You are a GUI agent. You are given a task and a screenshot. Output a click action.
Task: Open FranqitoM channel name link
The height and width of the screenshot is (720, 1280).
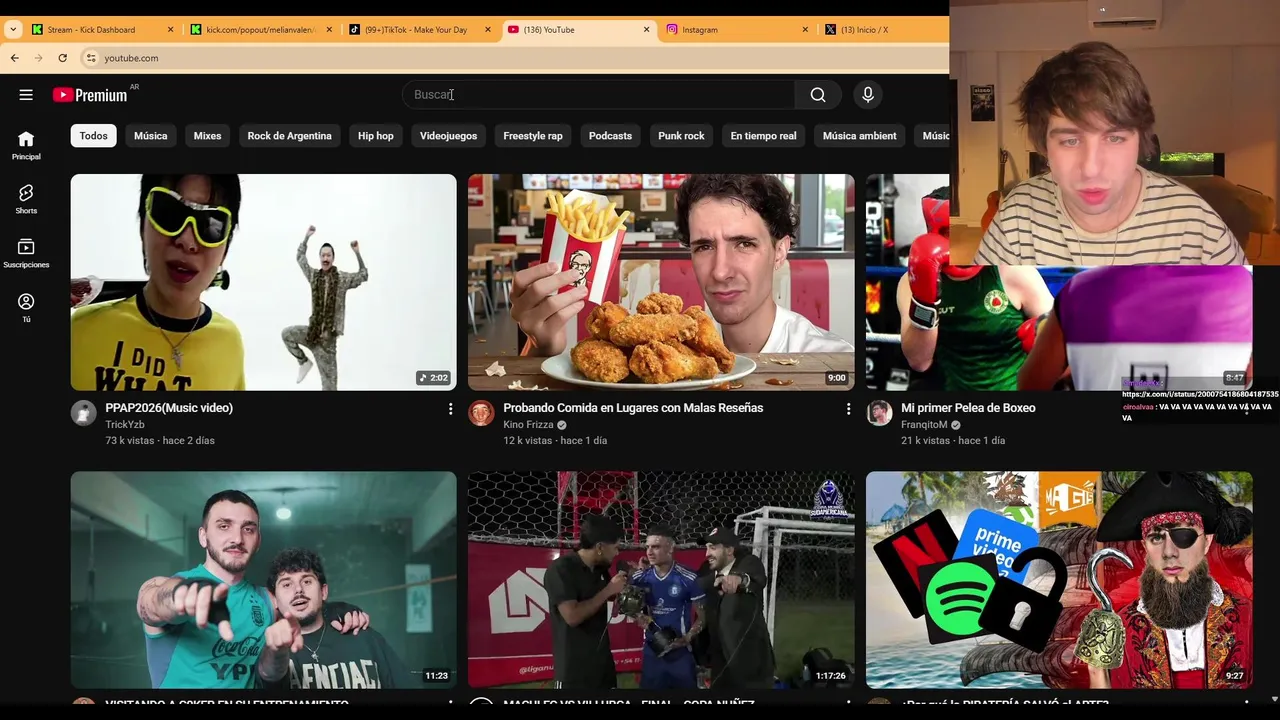click(x=924, y=425)
